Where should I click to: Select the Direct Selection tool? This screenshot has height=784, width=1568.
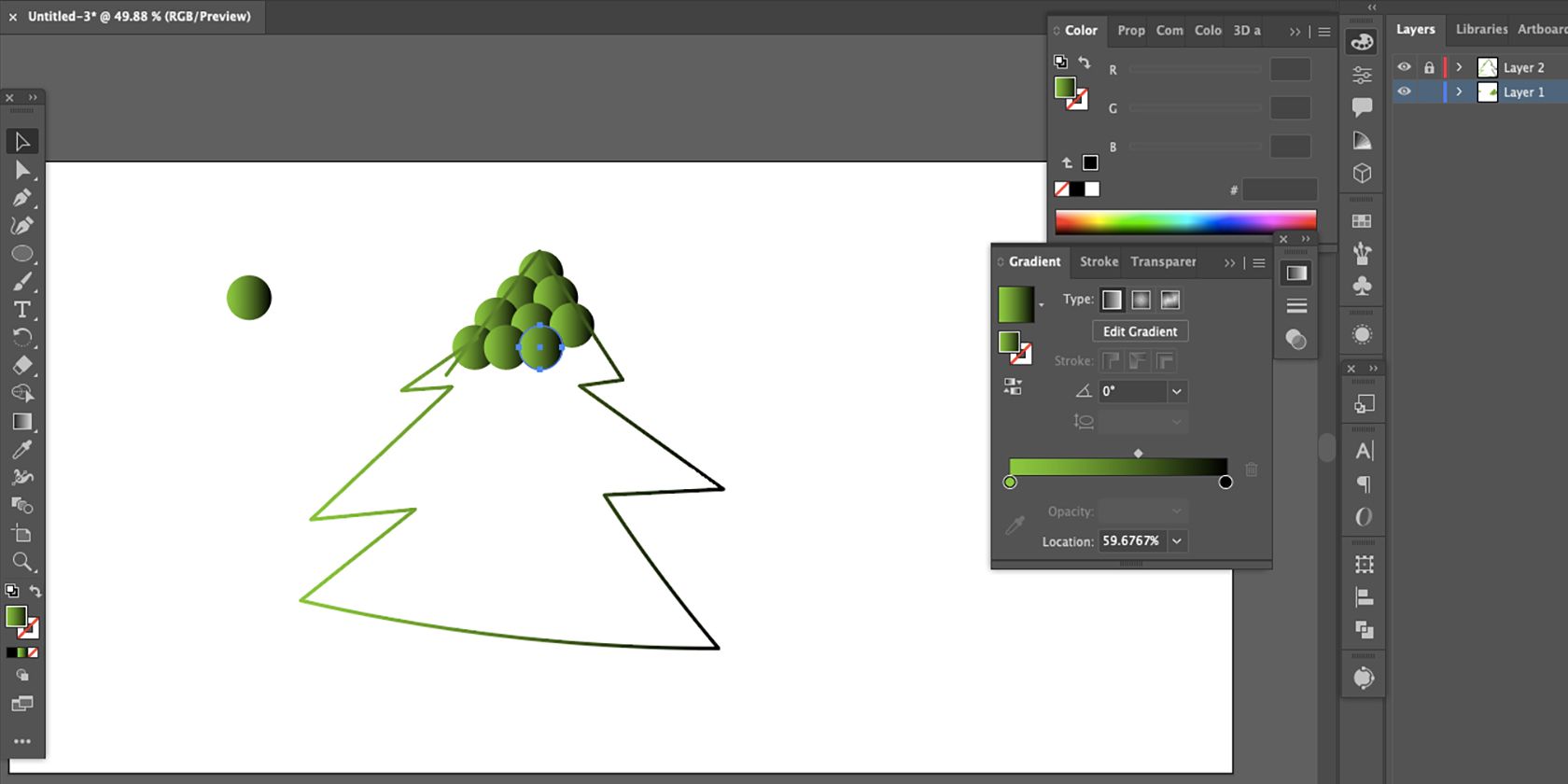click(x=22, y=170)
